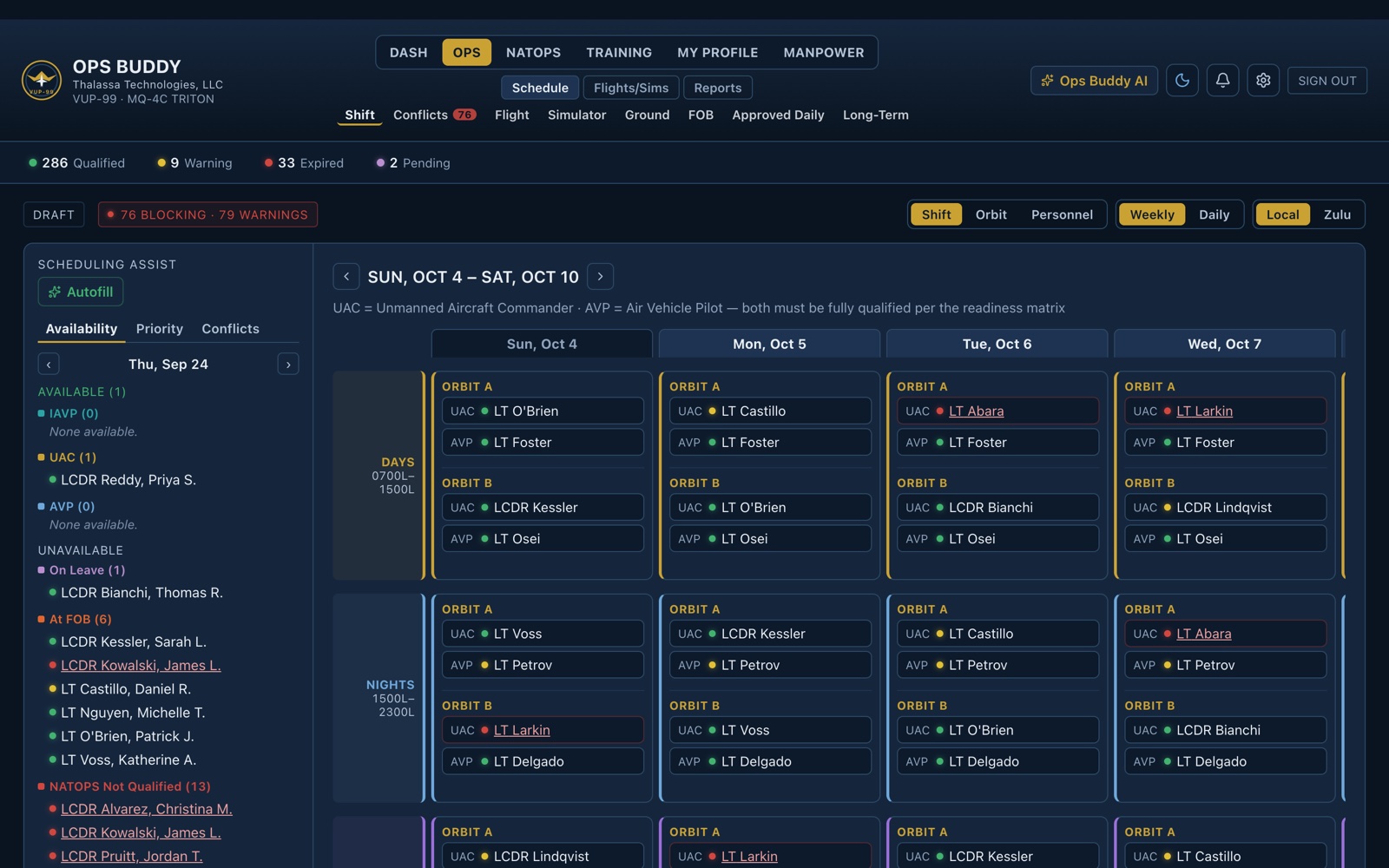Screen dimensions: 1389x868
Task: Click the 76 Blocking 79 Warnings badge
Action: (x=207, y=214)
